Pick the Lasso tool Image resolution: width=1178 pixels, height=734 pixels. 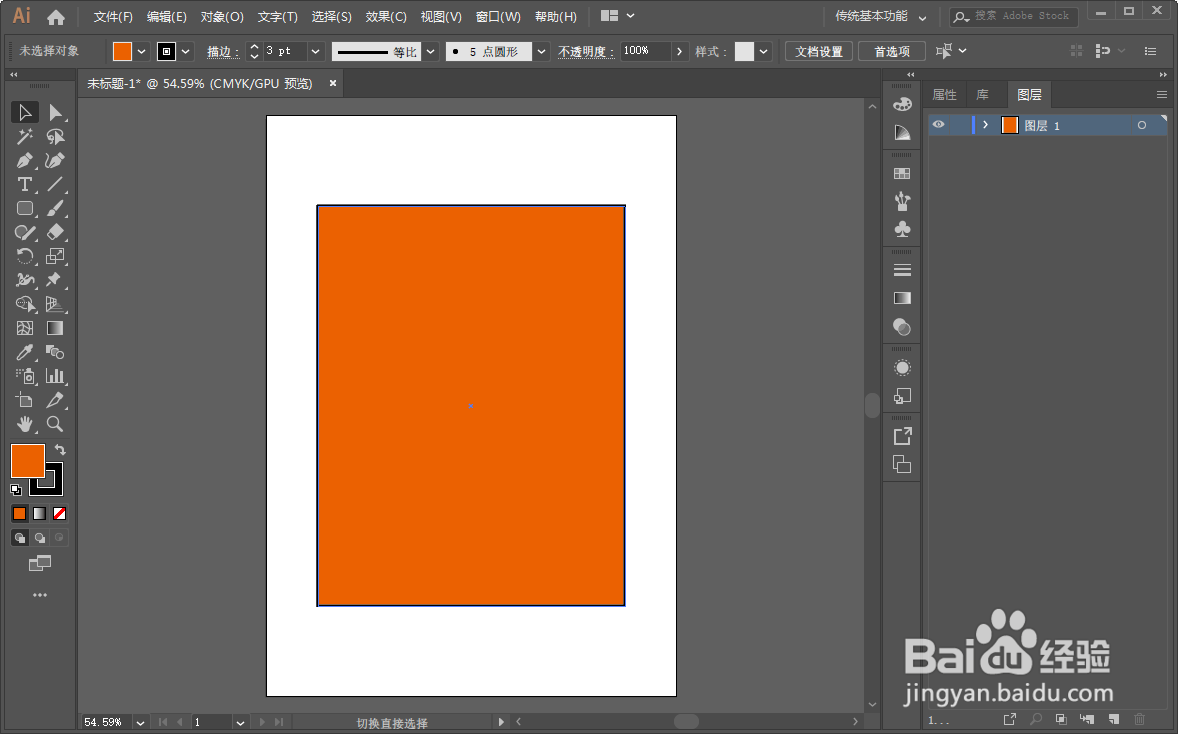point(55,137)
